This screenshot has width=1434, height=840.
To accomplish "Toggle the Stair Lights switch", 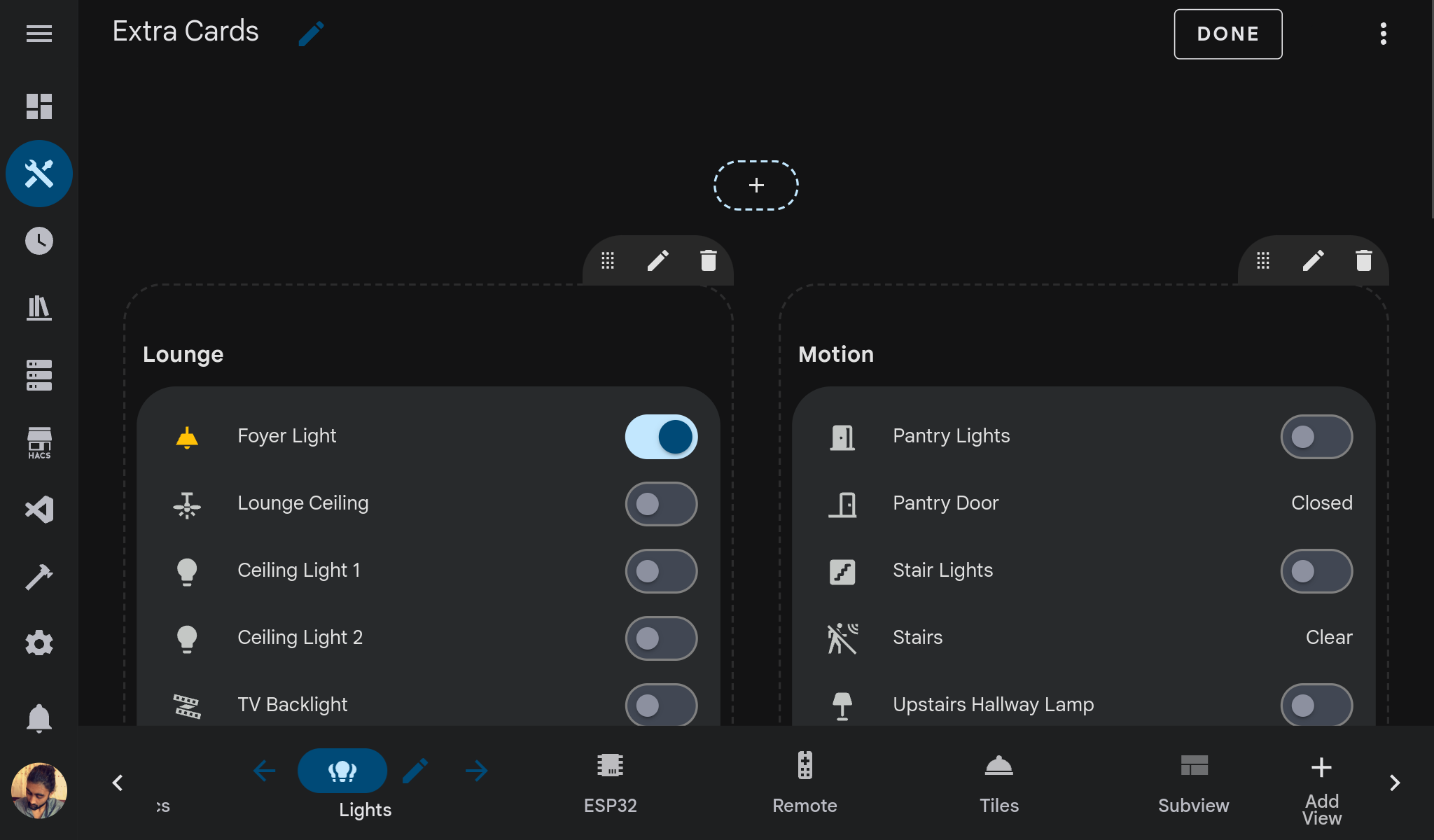I will coord(1316,569).
